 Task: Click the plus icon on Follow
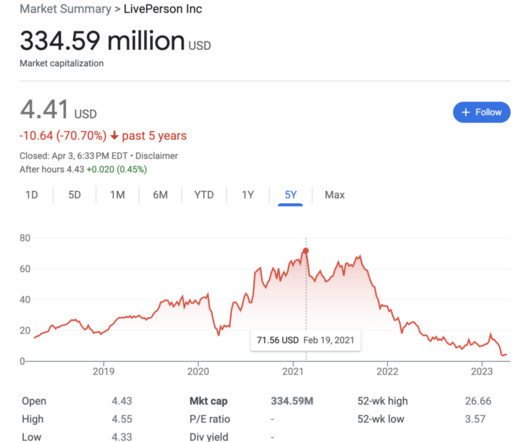pos(466,112)
